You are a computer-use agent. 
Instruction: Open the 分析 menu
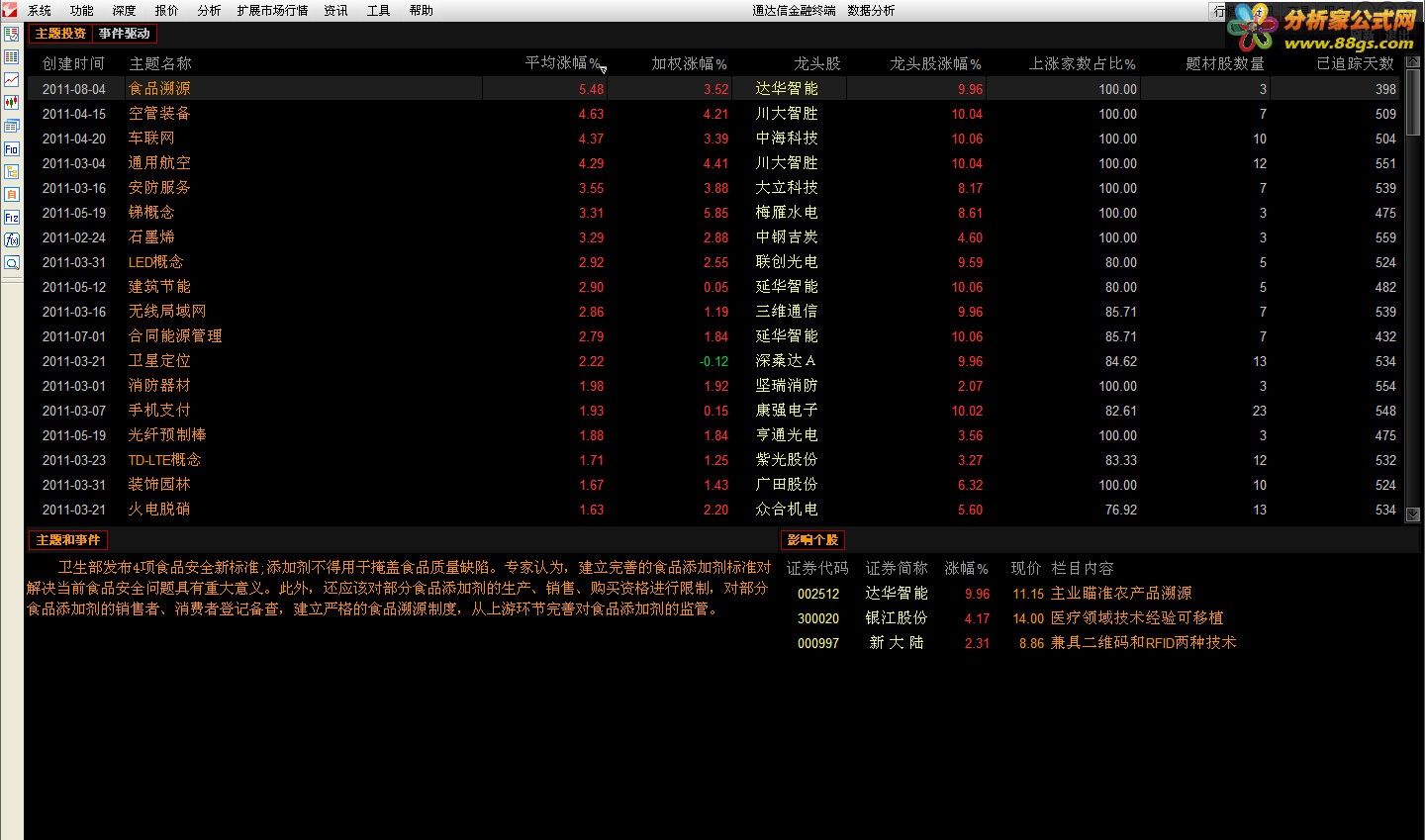209,11
